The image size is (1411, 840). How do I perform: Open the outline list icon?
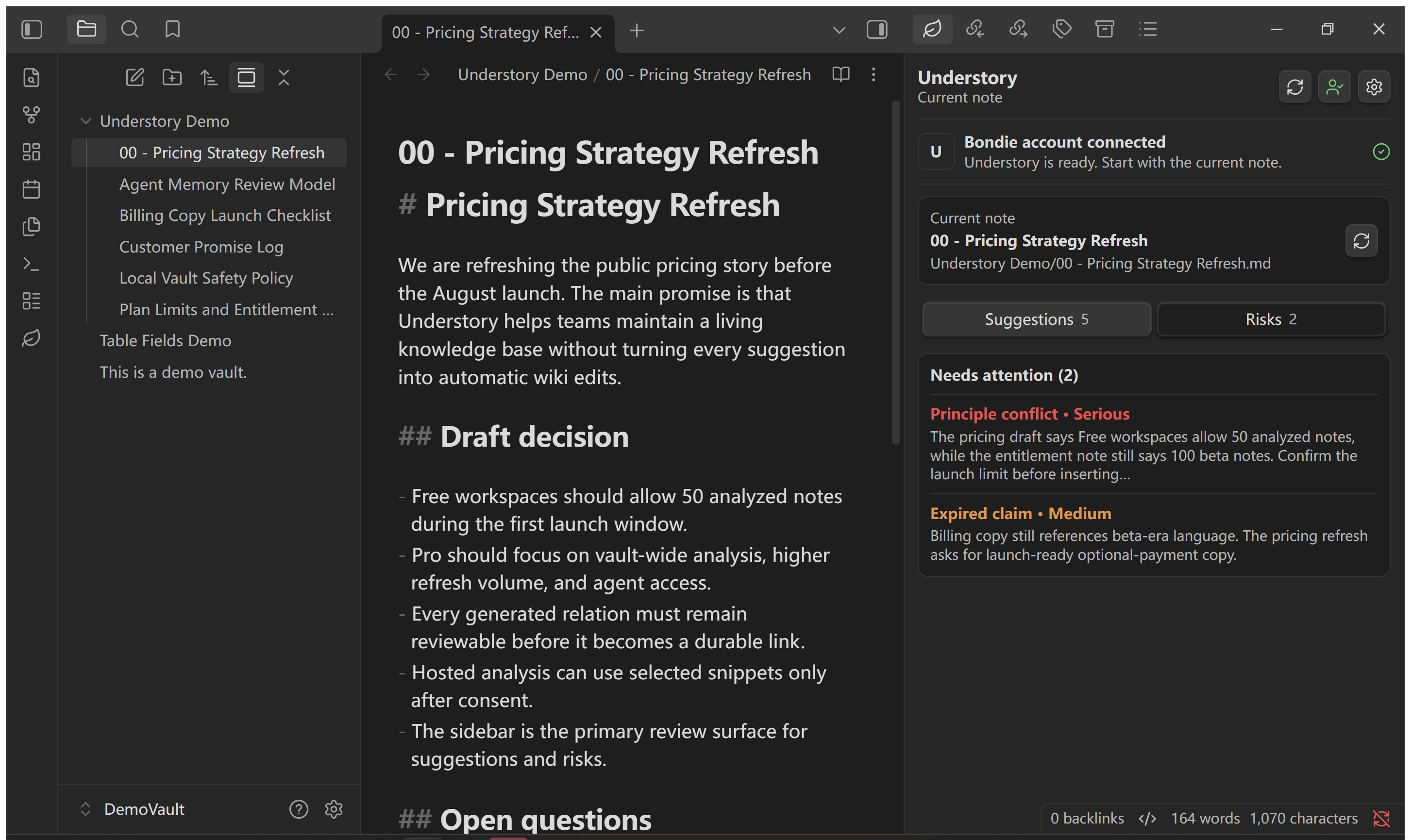(1148, 29)
